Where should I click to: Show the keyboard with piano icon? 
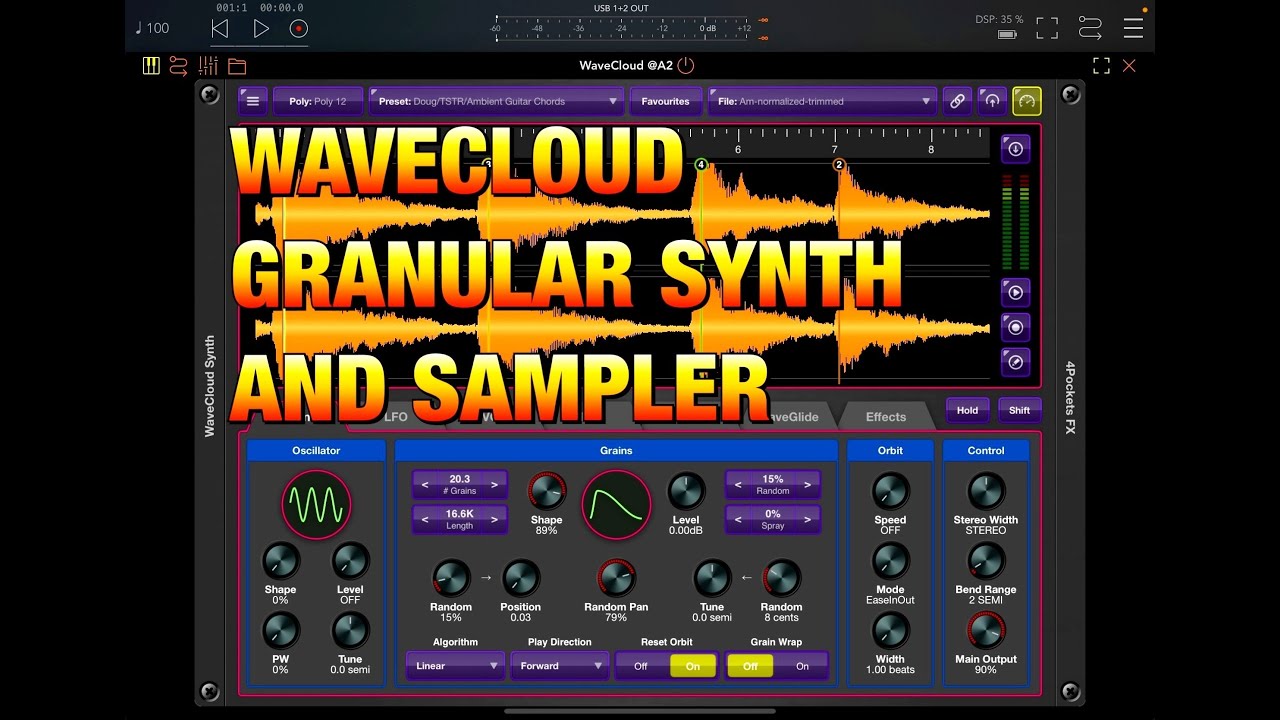coord(151,66)
